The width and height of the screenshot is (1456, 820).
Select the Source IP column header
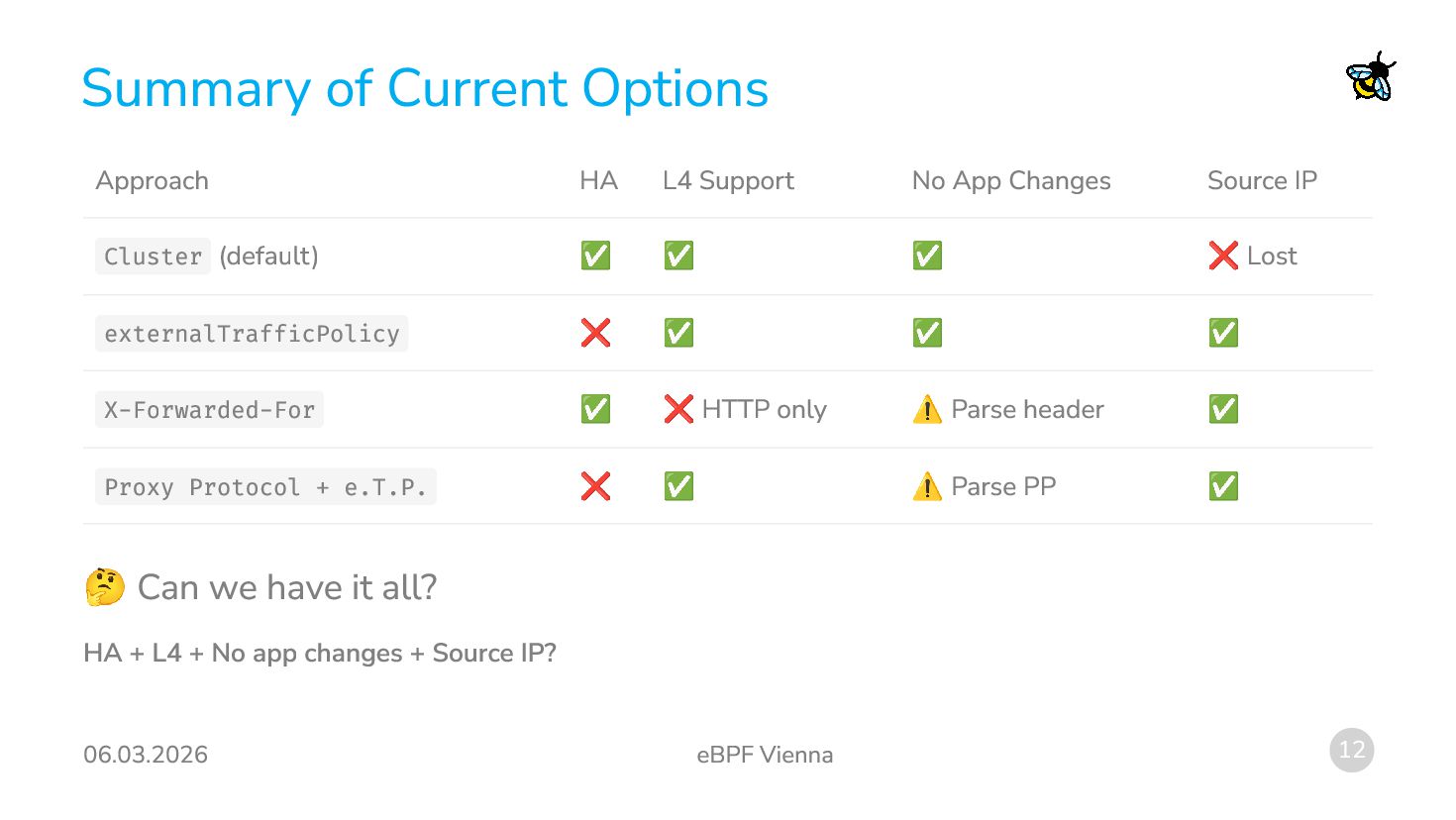1262,180
